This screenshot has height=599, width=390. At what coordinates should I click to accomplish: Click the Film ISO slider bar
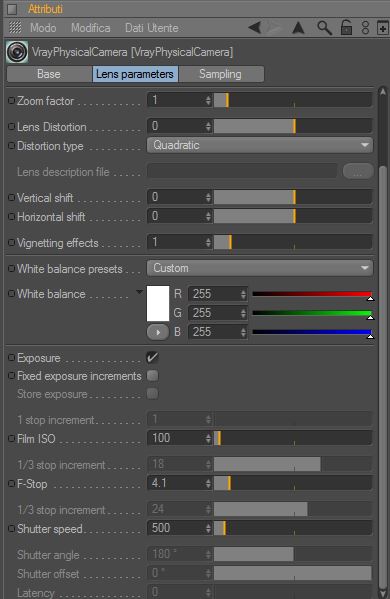(293, 438)
